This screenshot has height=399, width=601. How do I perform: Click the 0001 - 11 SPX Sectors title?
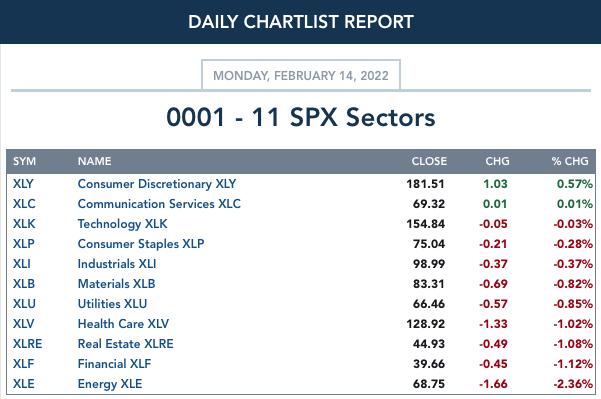301,117
